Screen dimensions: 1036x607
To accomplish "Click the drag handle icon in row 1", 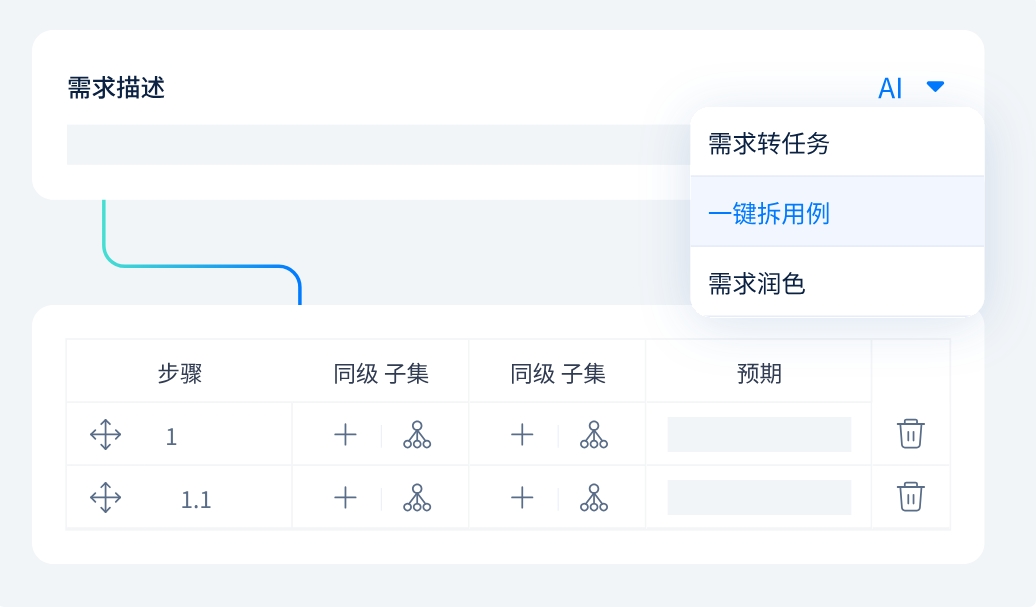I will 105,435.
